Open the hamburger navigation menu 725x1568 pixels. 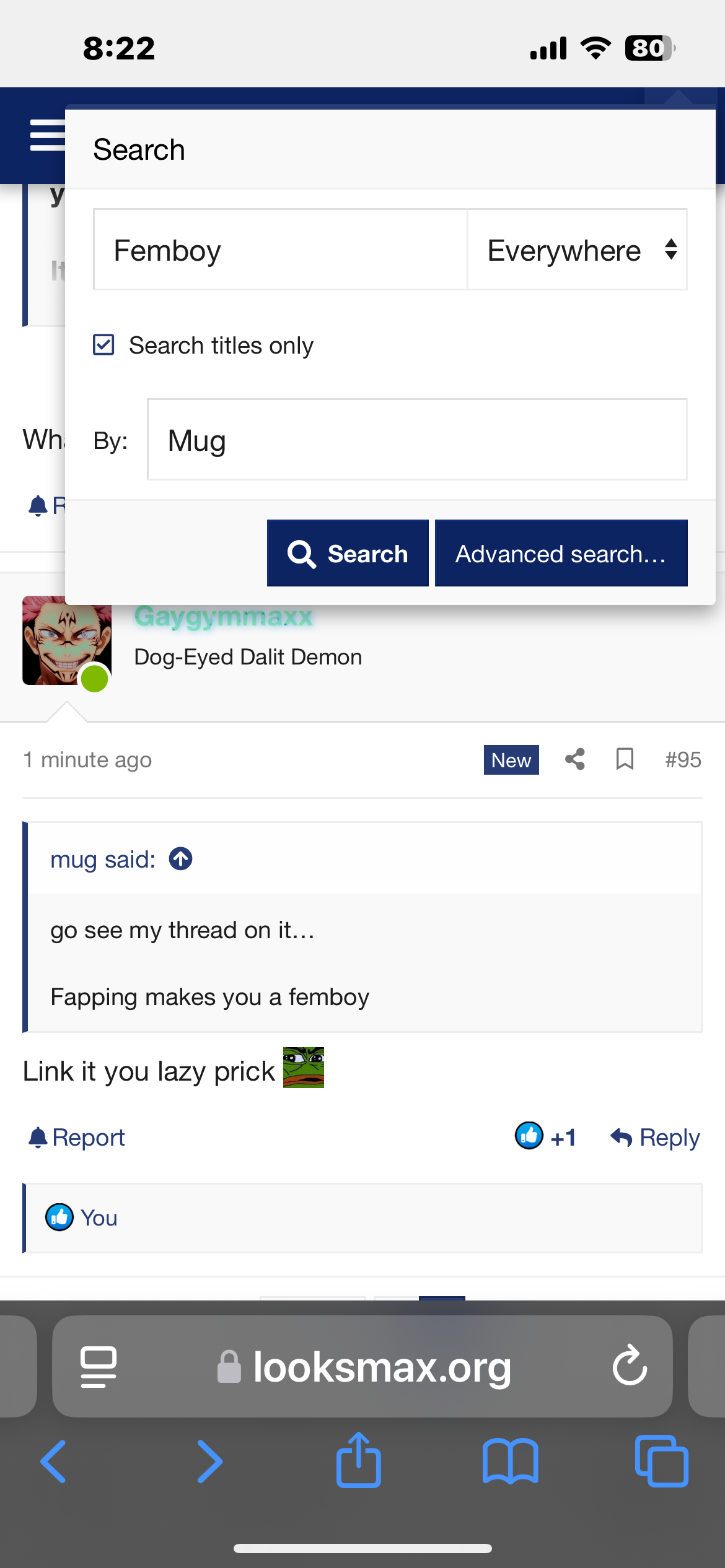point(47,136)
